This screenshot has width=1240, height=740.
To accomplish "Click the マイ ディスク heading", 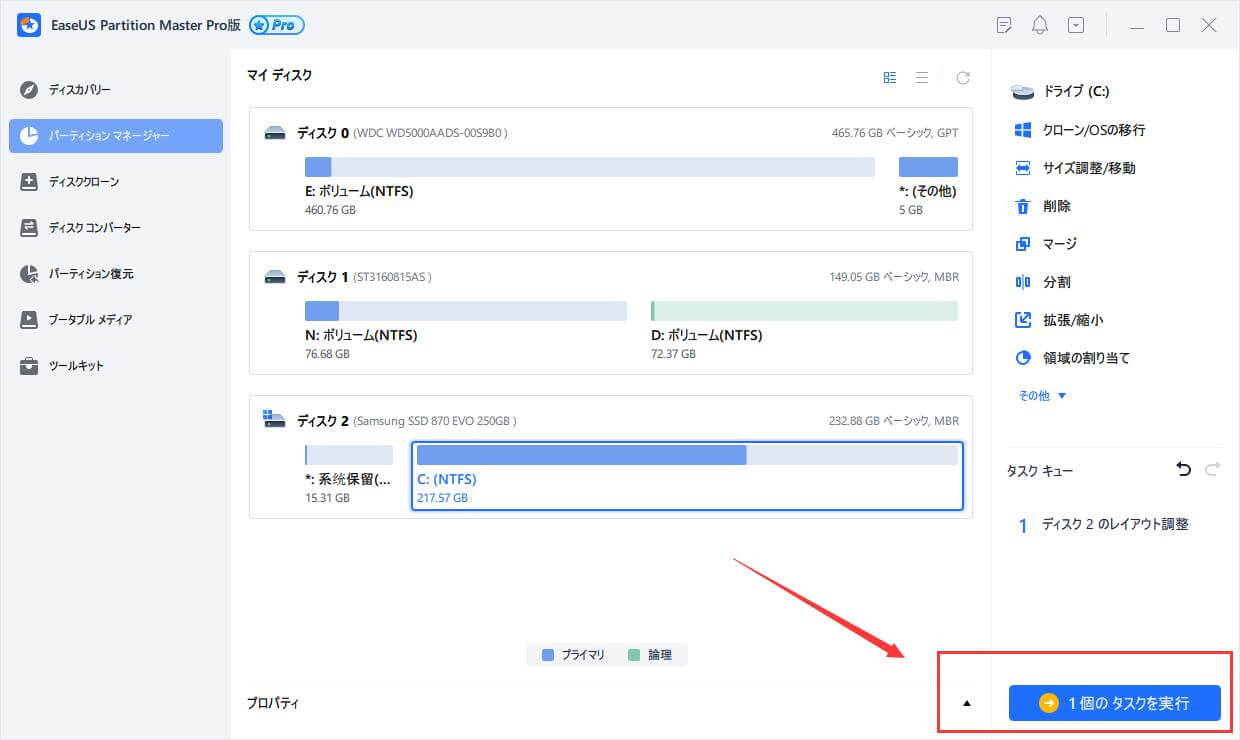I will coord(279,75).
